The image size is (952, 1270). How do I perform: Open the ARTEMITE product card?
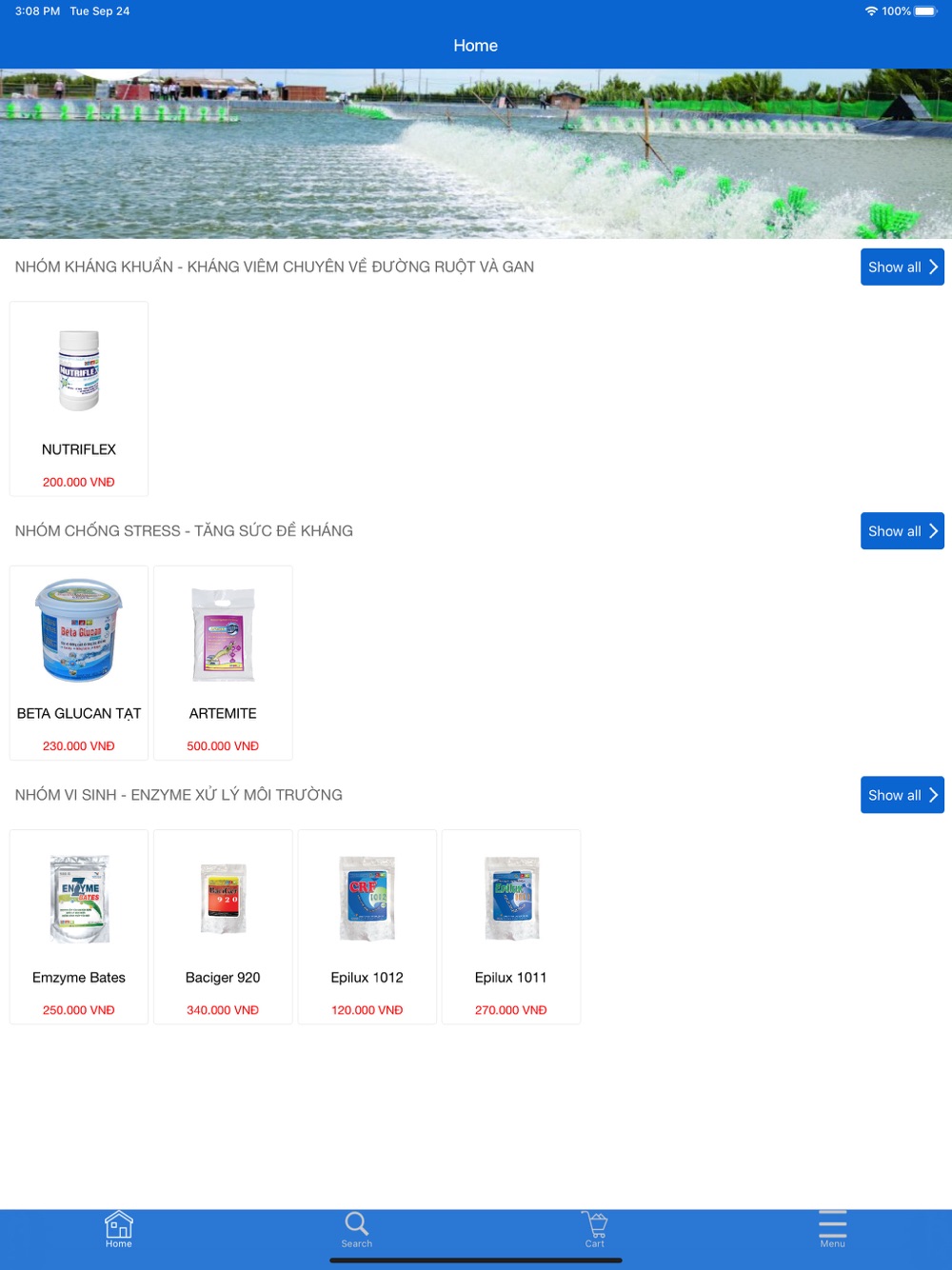(223, 664)
